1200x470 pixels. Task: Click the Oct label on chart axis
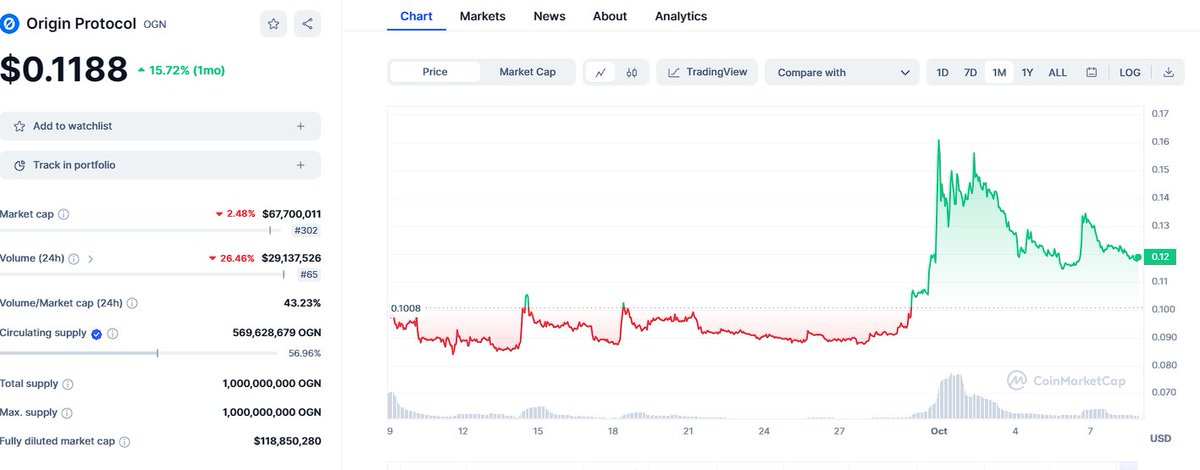(x=939, y=431)
